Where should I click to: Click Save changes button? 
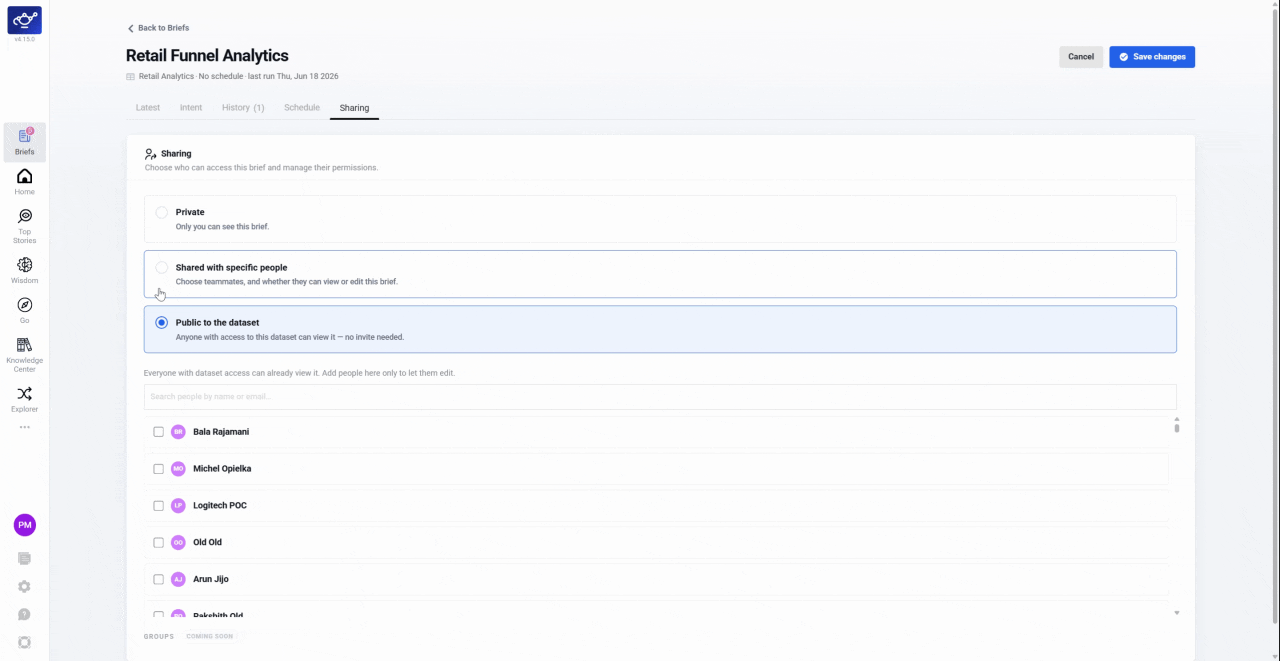(1152, 57)
